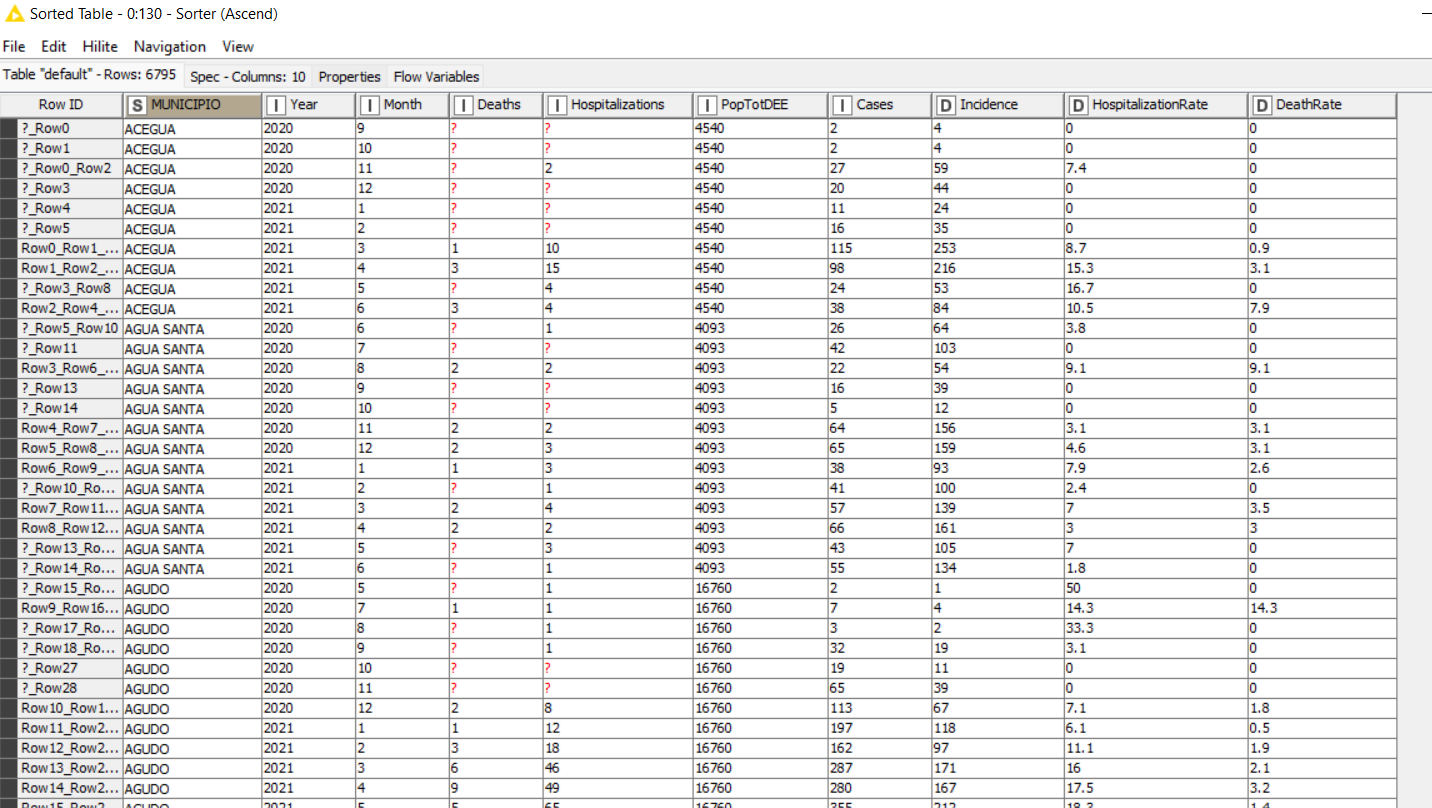Switch to Spec - Columns: 10 tab

(x=248, y=76)
